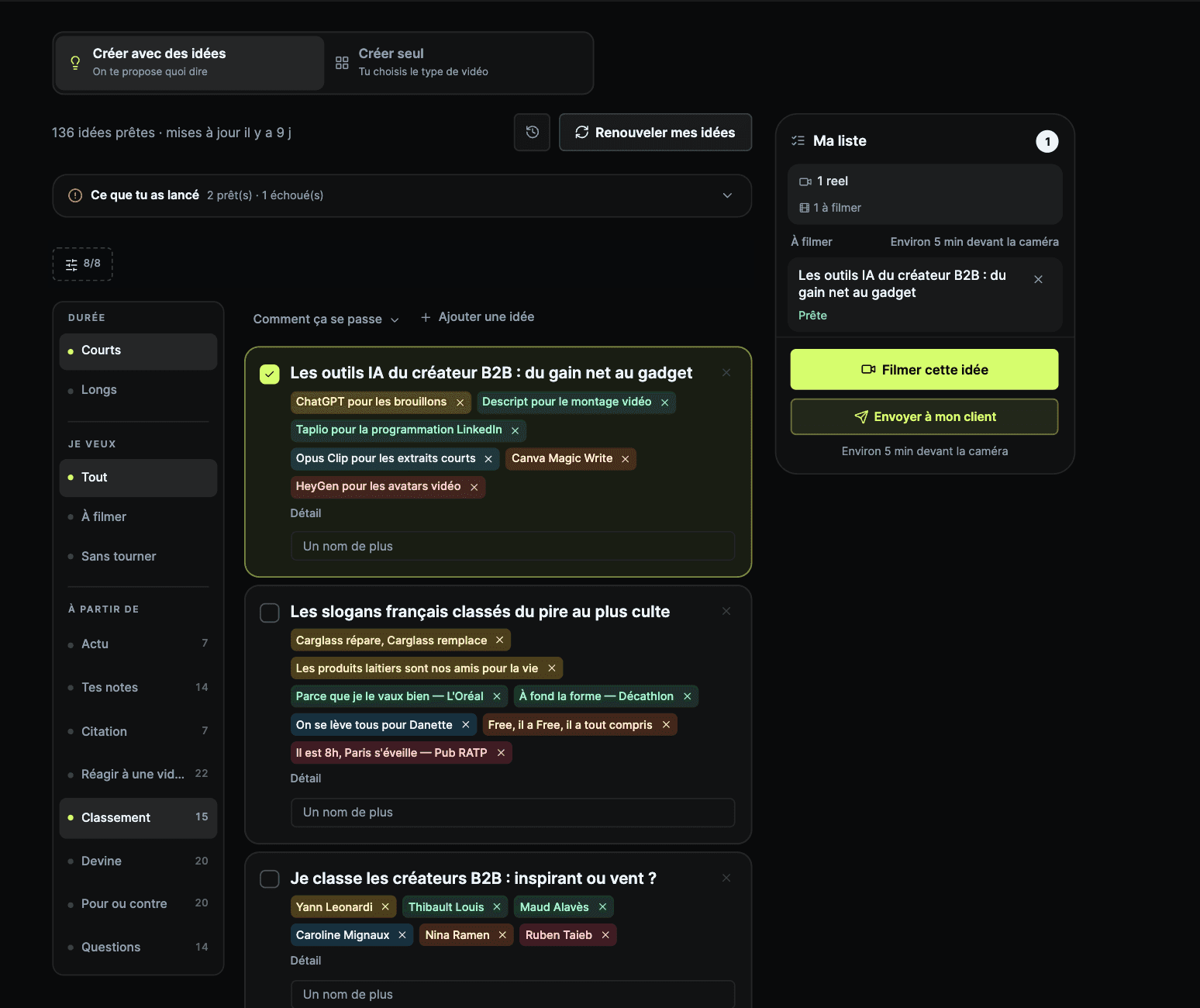Screen dimensions: 1200x1008
Task: Filter ideas by Pour ou contre
Action: 138,903
